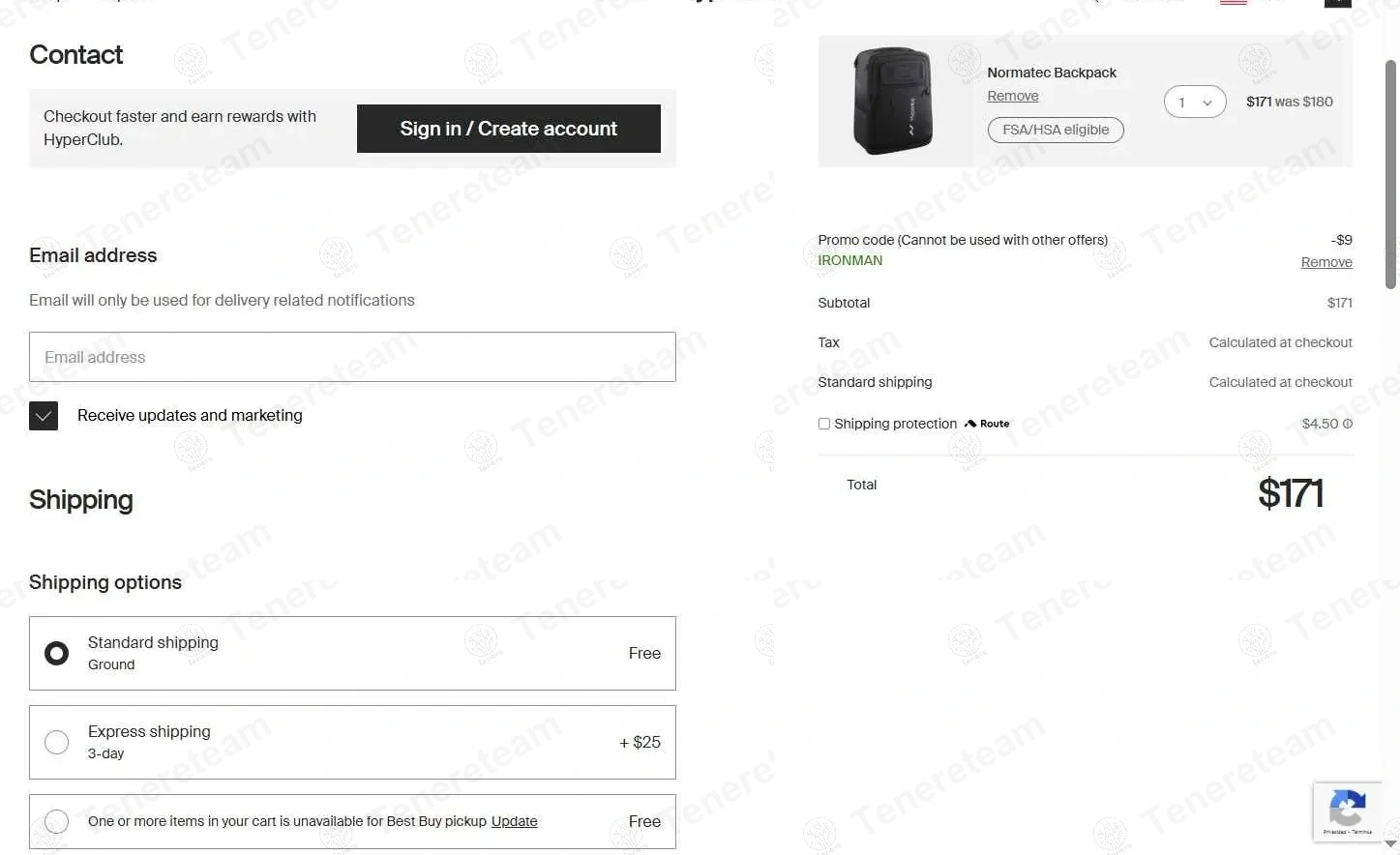This screenshot has width=1400, height=855.
Task: Remove Normatec Backpack from the cart
Action: [1012, 96]
